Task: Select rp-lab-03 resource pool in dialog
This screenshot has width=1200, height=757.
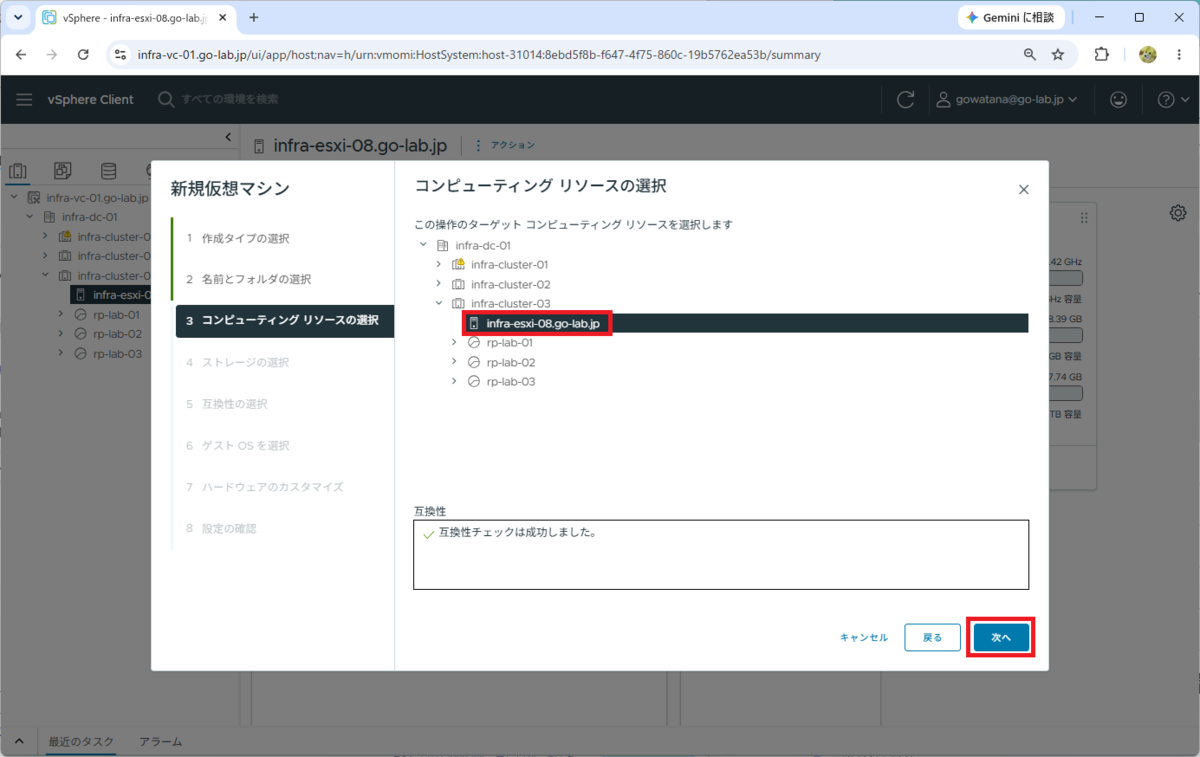Action: click(511, 381)
